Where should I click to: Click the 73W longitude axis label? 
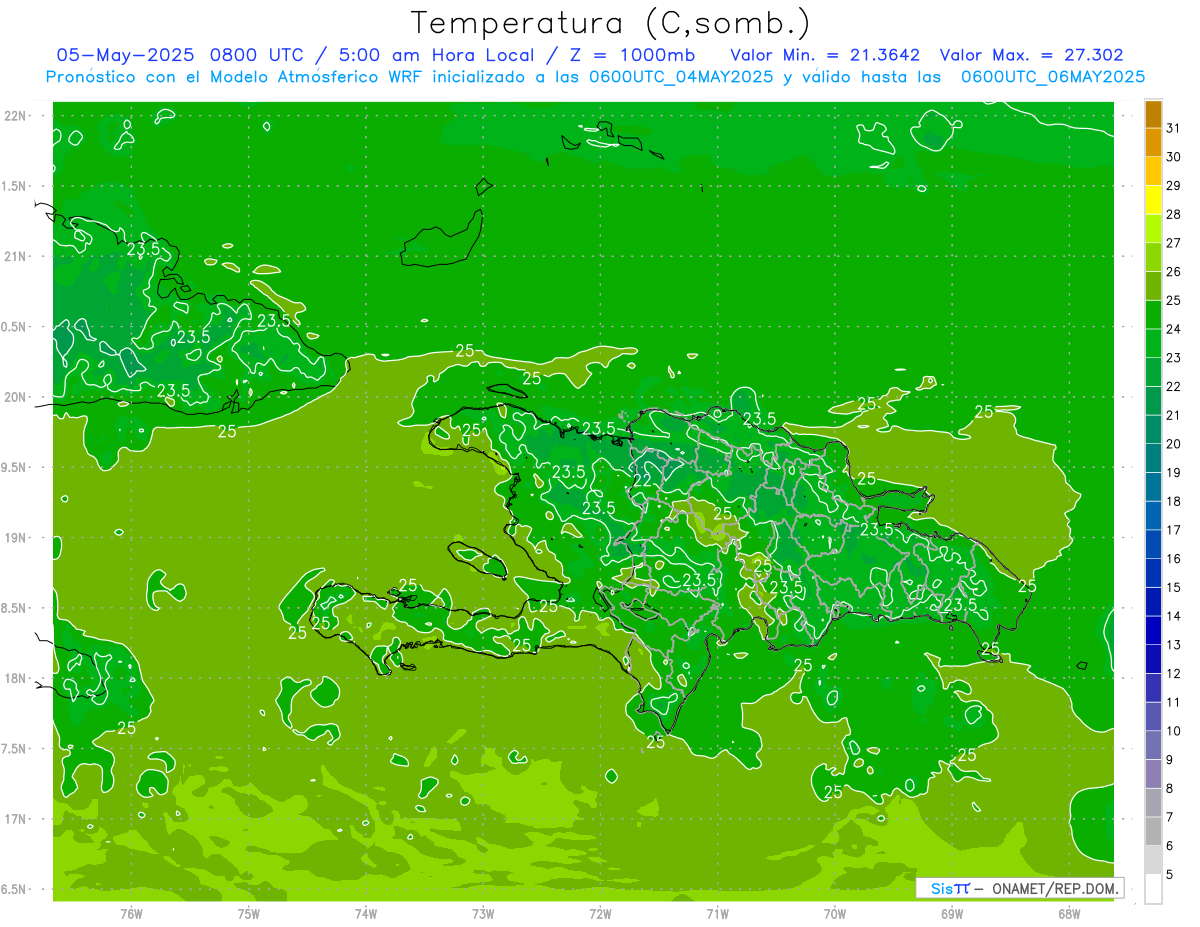483,913
